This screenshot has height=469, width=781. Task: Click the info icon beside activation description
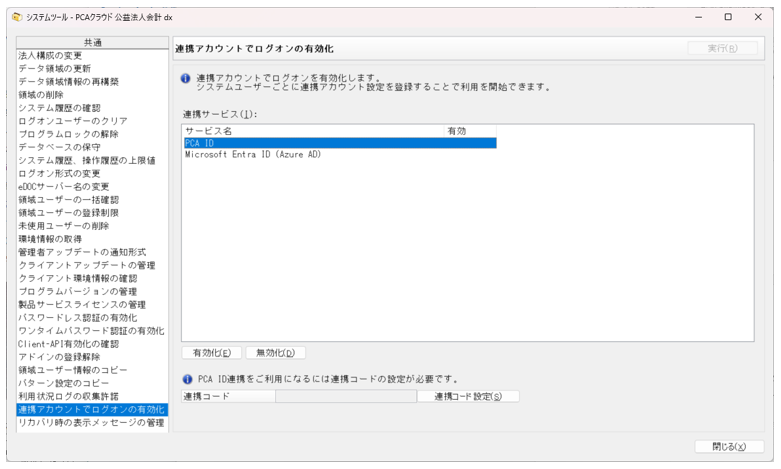coord(186,78)
